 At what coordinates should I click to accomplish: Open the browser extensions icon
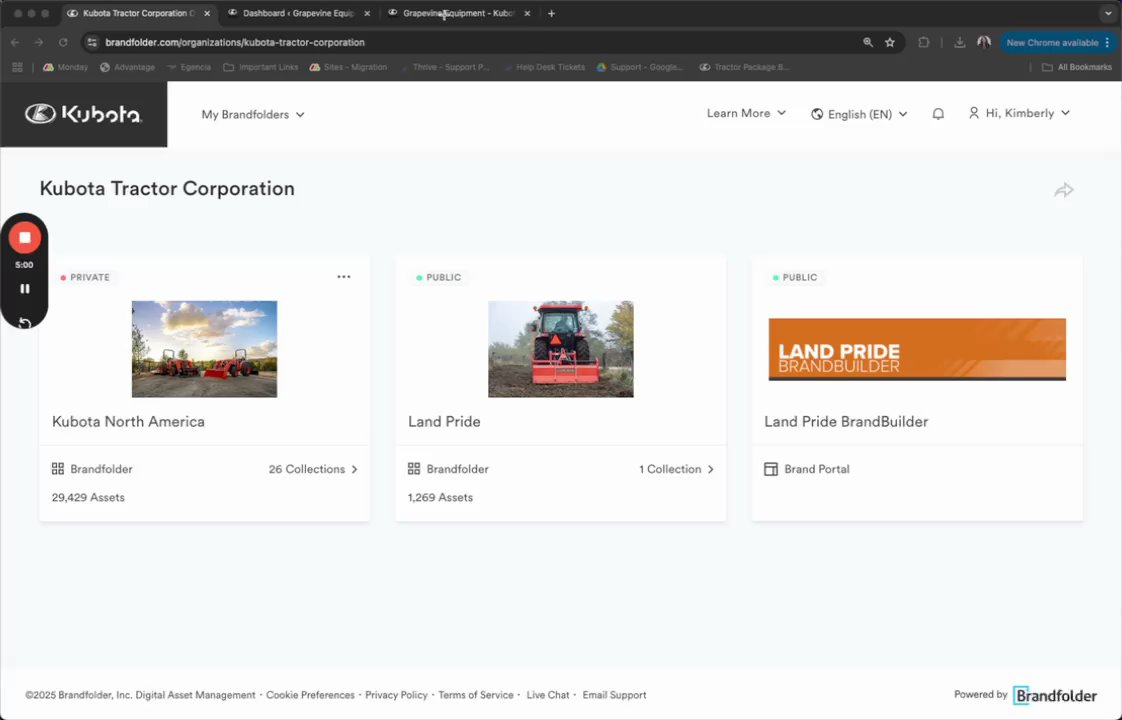[x=924, y=42]
